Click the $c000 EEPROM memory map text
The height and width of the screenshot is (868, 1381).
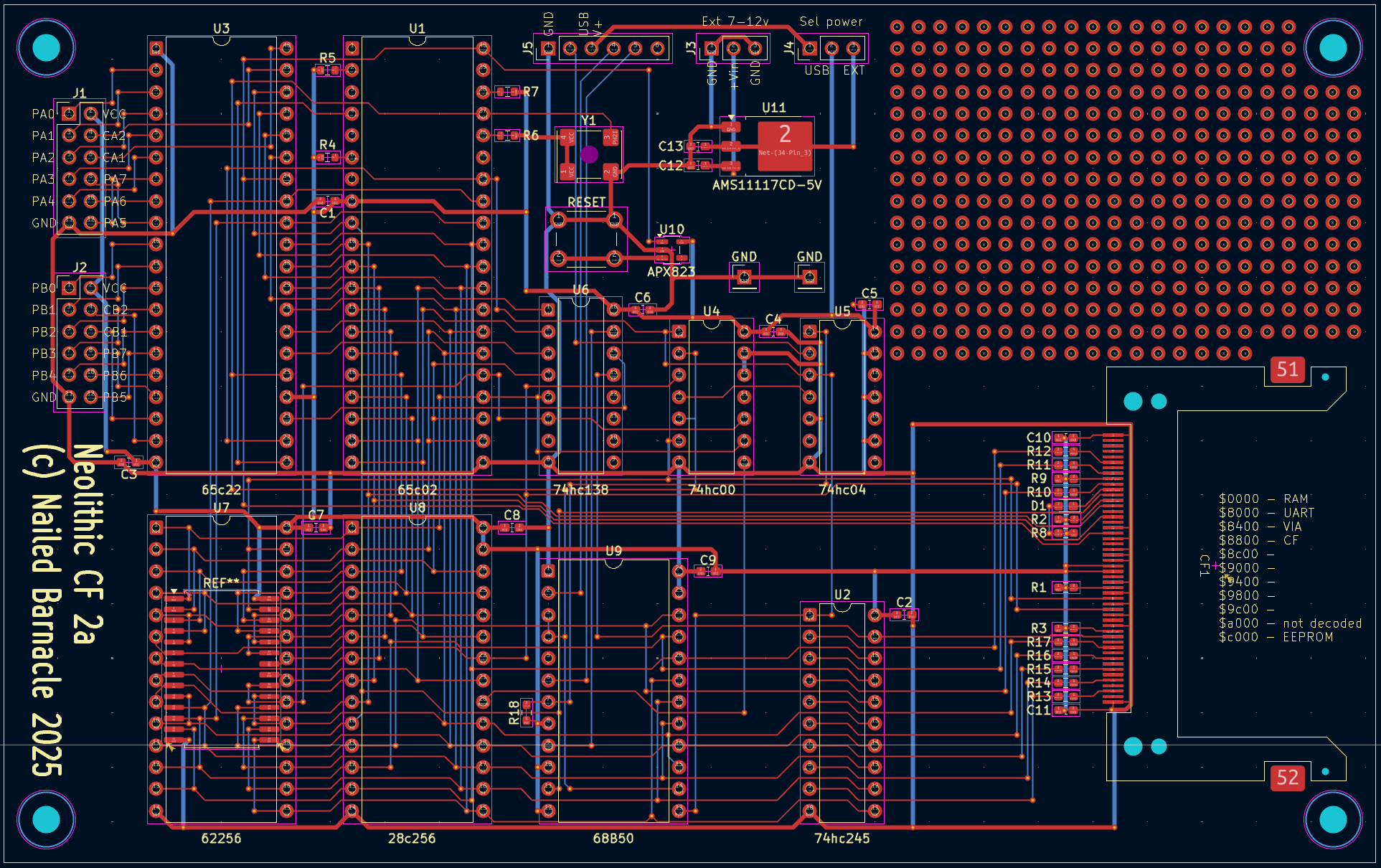[1275, 637]
